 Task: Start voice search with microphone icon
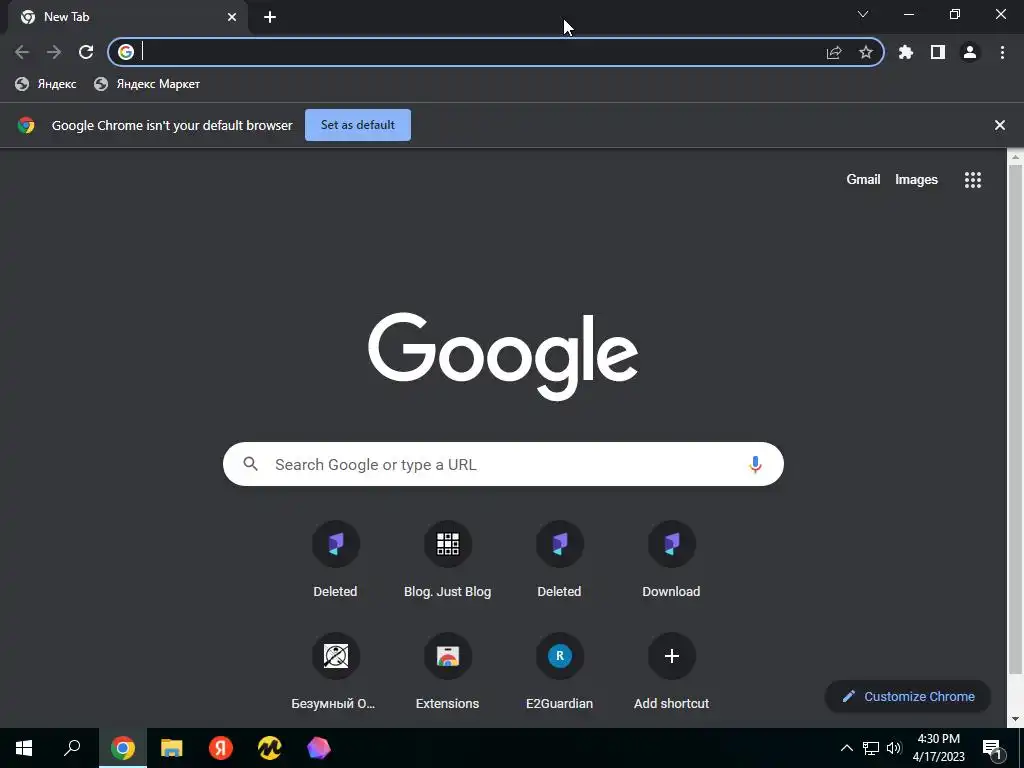click(756, 464)
